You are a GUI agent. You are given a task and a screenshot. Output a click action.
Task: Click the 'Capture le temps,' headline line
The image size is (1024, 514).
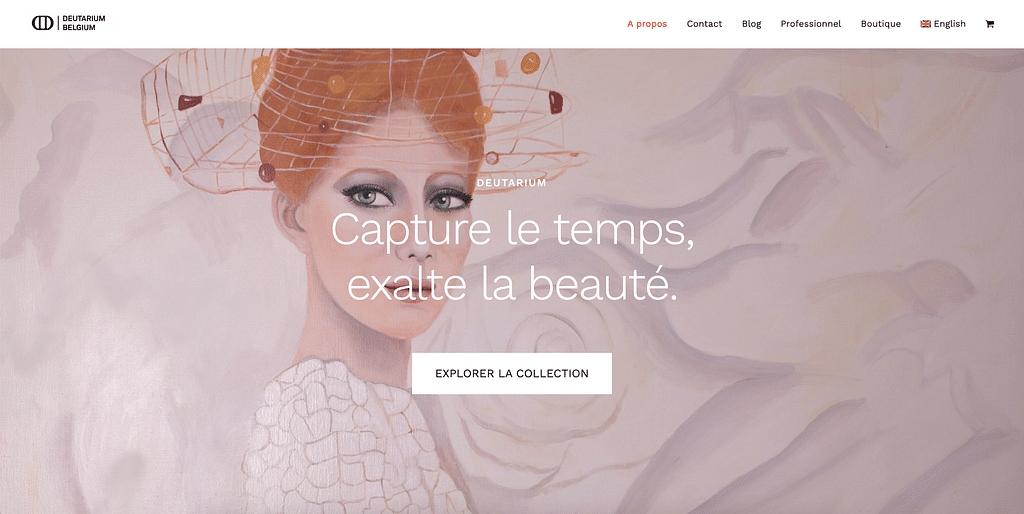point(512,231)
